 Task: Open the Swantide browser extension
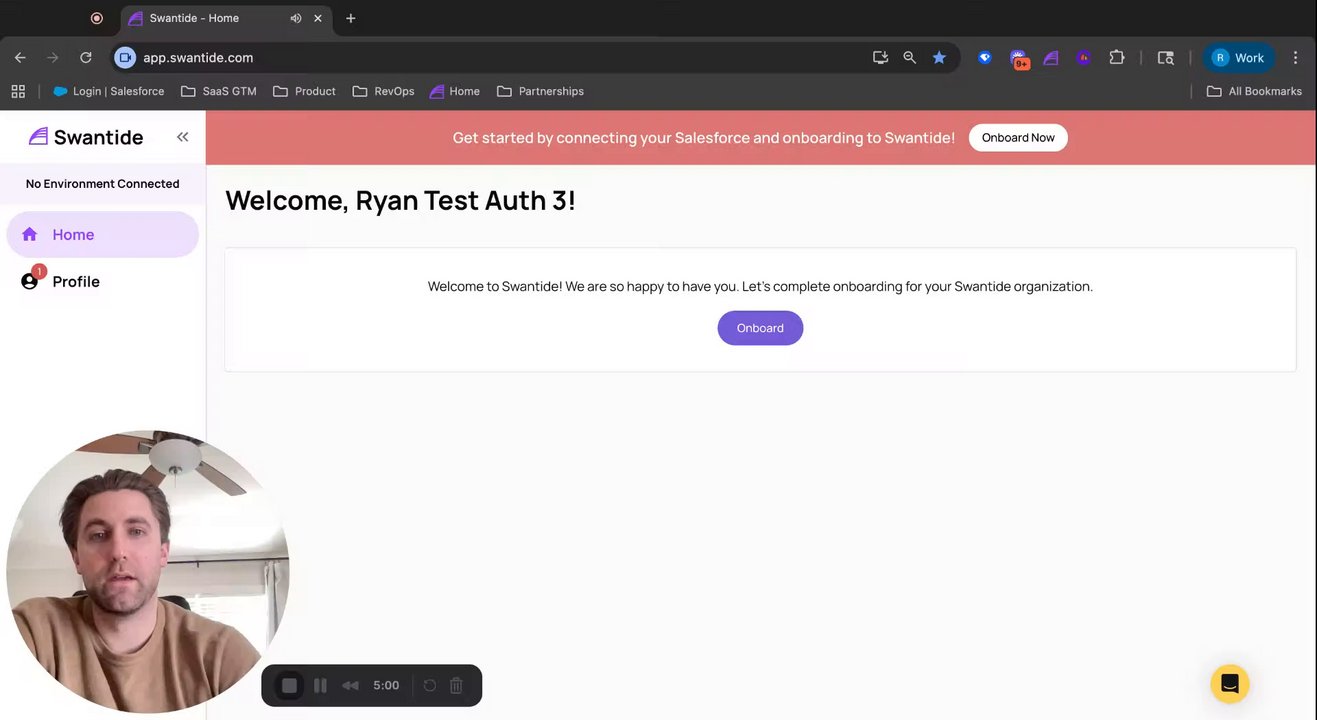tap(1051, 58)
